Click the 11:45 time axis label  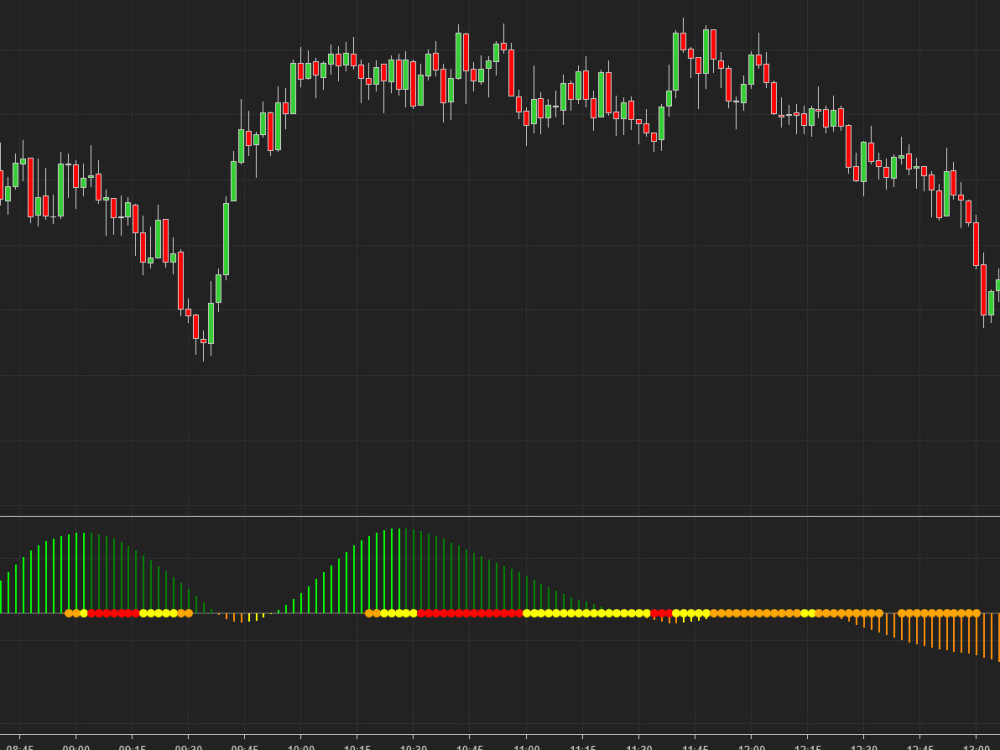pos(695,747)
